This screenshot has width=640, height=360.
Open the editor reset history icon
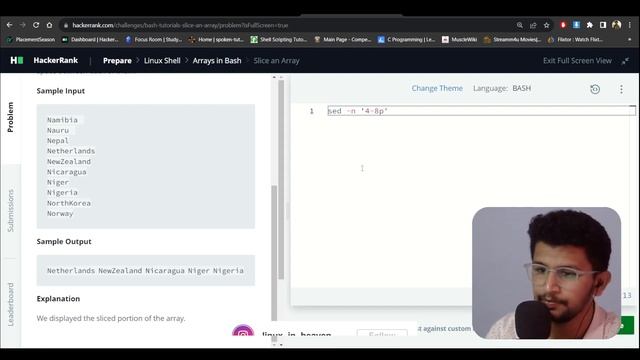click(595, 89)
